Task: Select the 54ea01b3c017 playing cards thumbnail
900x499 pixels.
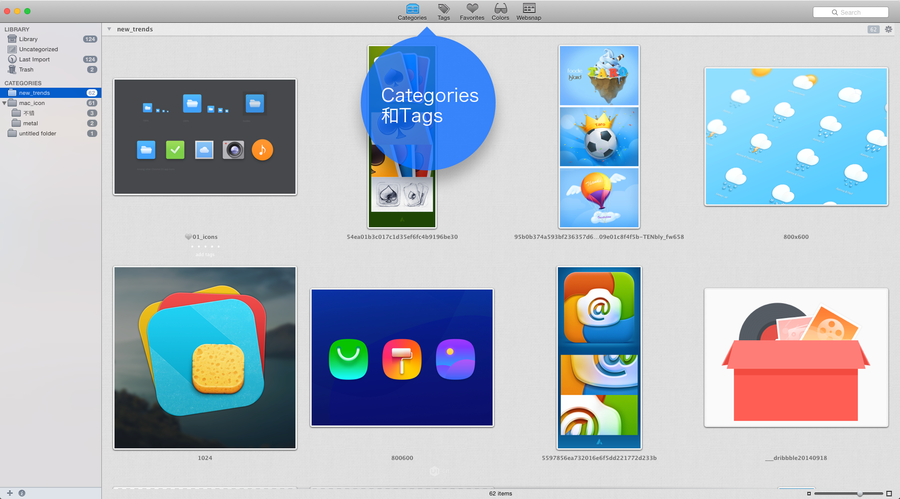Action: point(402,137)
